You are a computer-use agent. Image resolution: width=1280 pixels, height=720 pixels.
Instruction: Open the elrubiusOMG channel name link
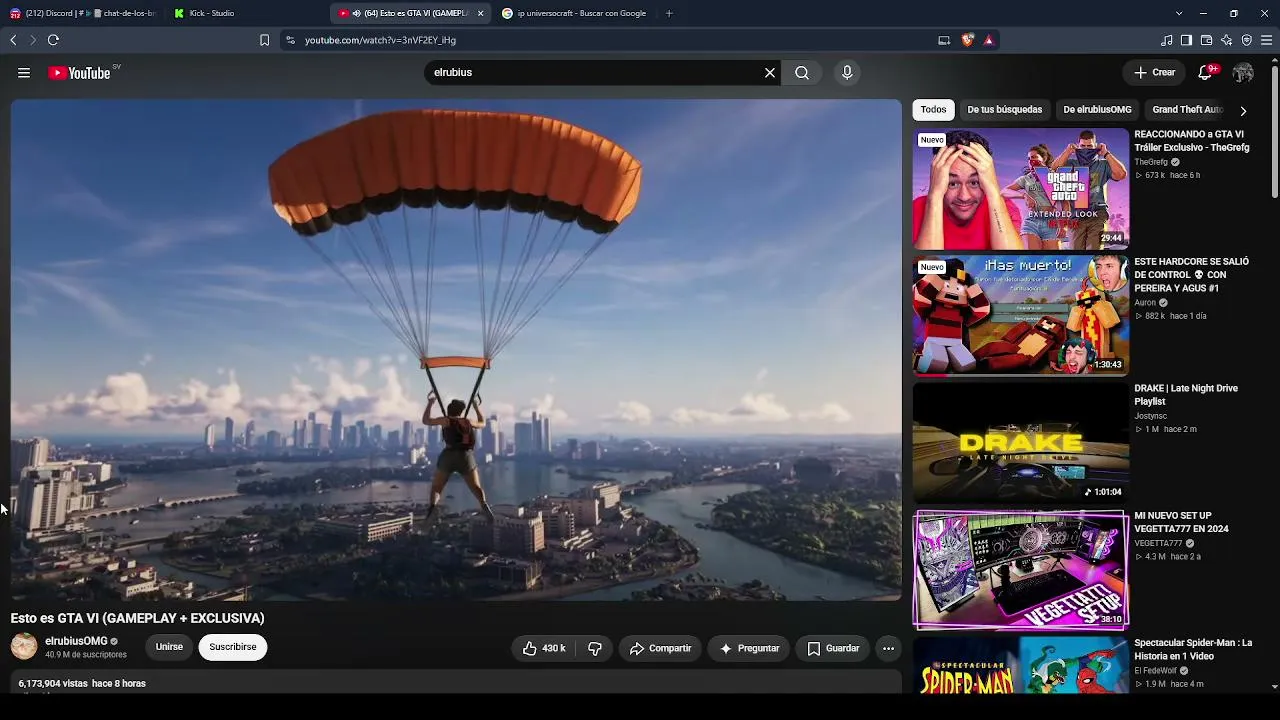coord(76,641)
